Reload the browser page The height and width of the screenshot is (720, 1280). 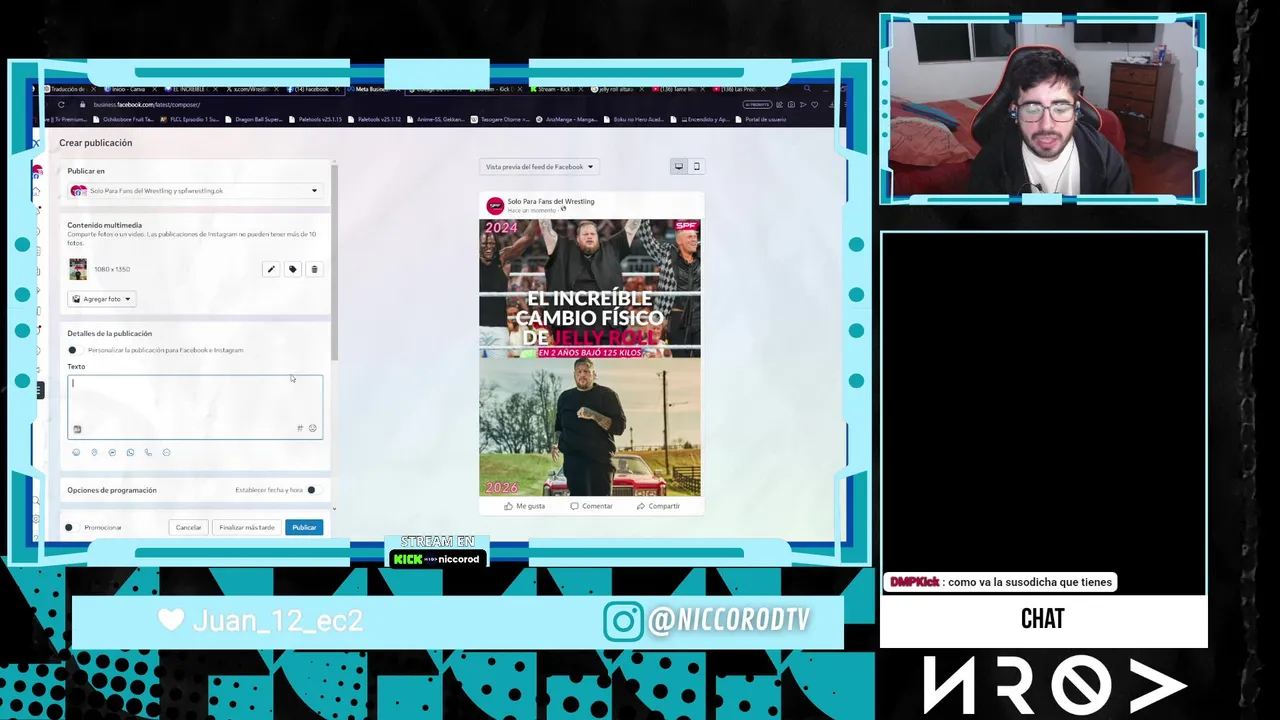(61, 104)
